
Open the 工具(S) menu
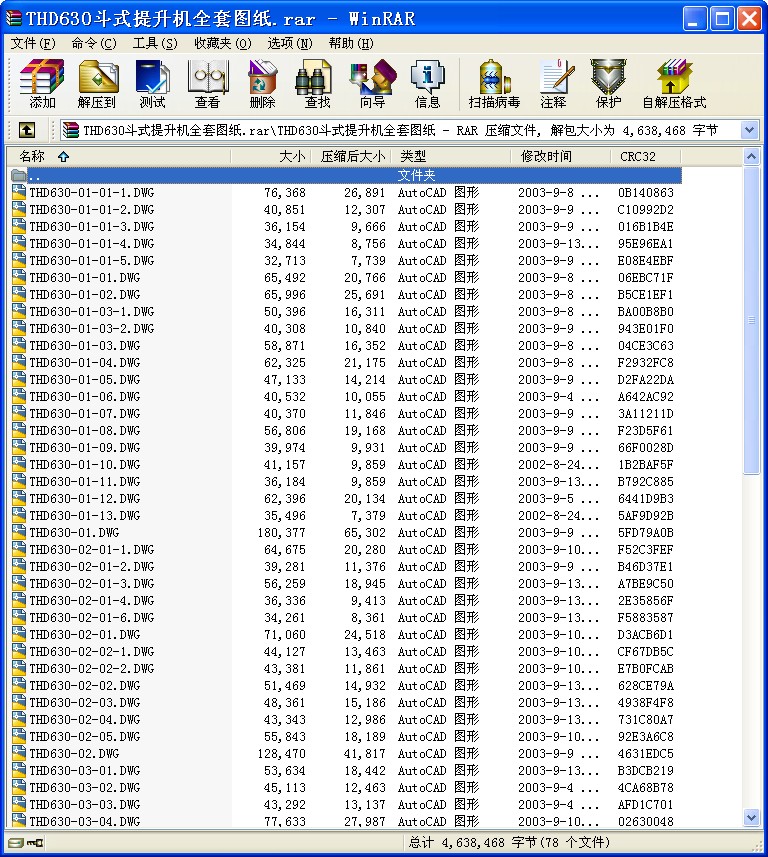(155, 43)
